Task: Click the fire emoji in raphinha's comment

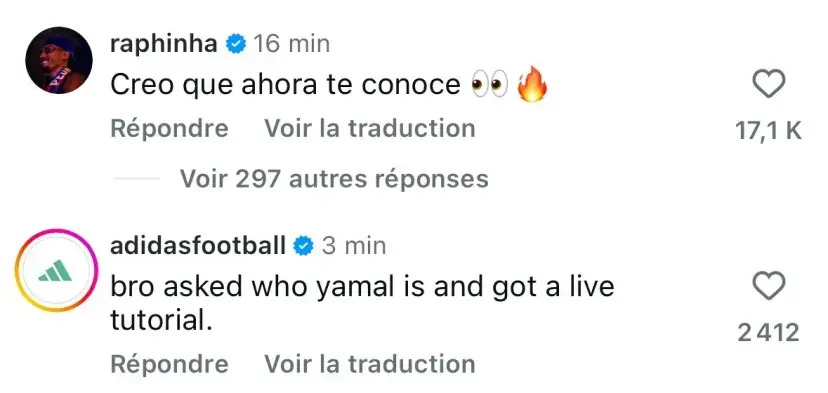Action: [531, 85]
